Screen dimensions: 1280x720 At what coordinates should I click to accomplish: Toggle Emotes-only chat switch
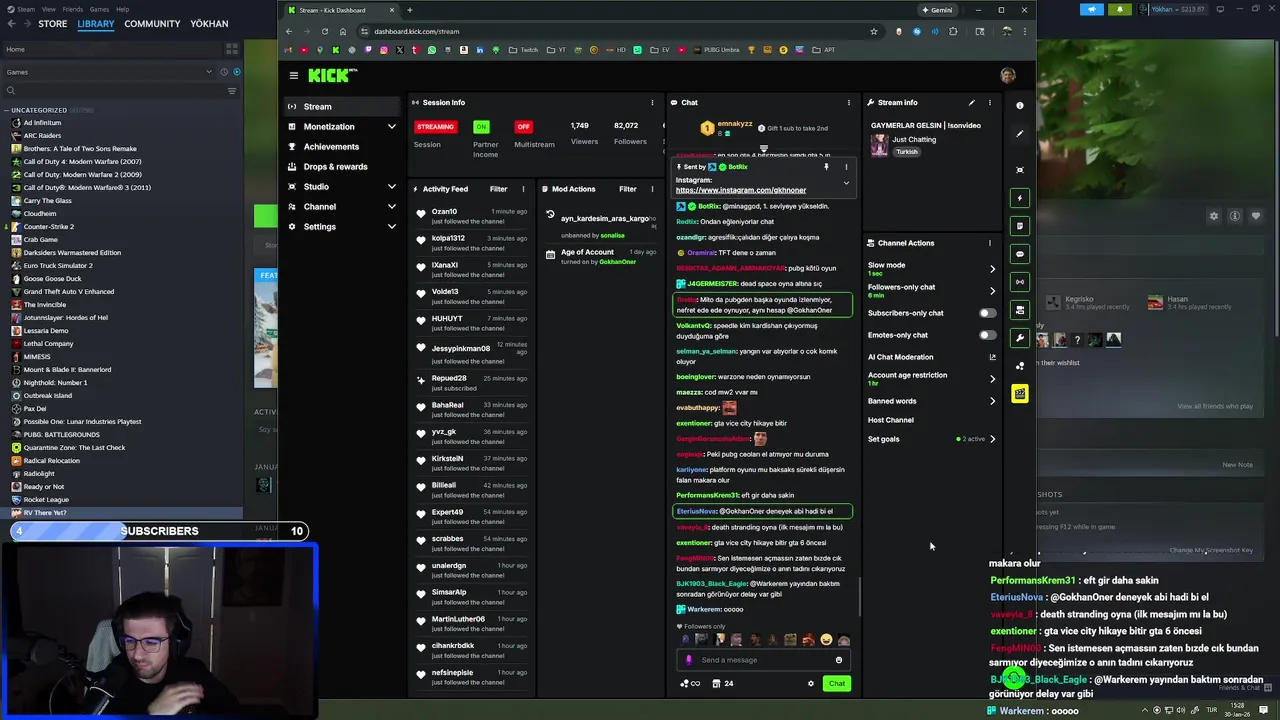[x=987, y=335]
